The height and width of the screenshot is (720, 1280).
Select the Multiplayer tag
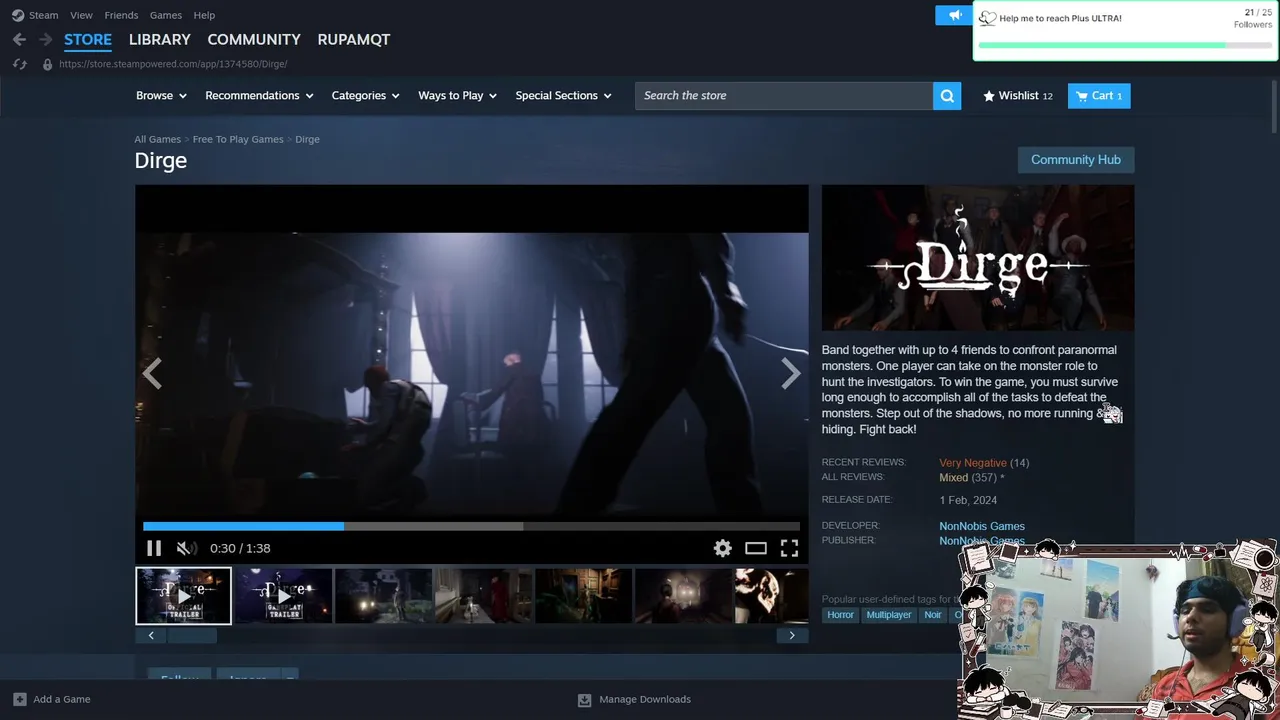889,615
